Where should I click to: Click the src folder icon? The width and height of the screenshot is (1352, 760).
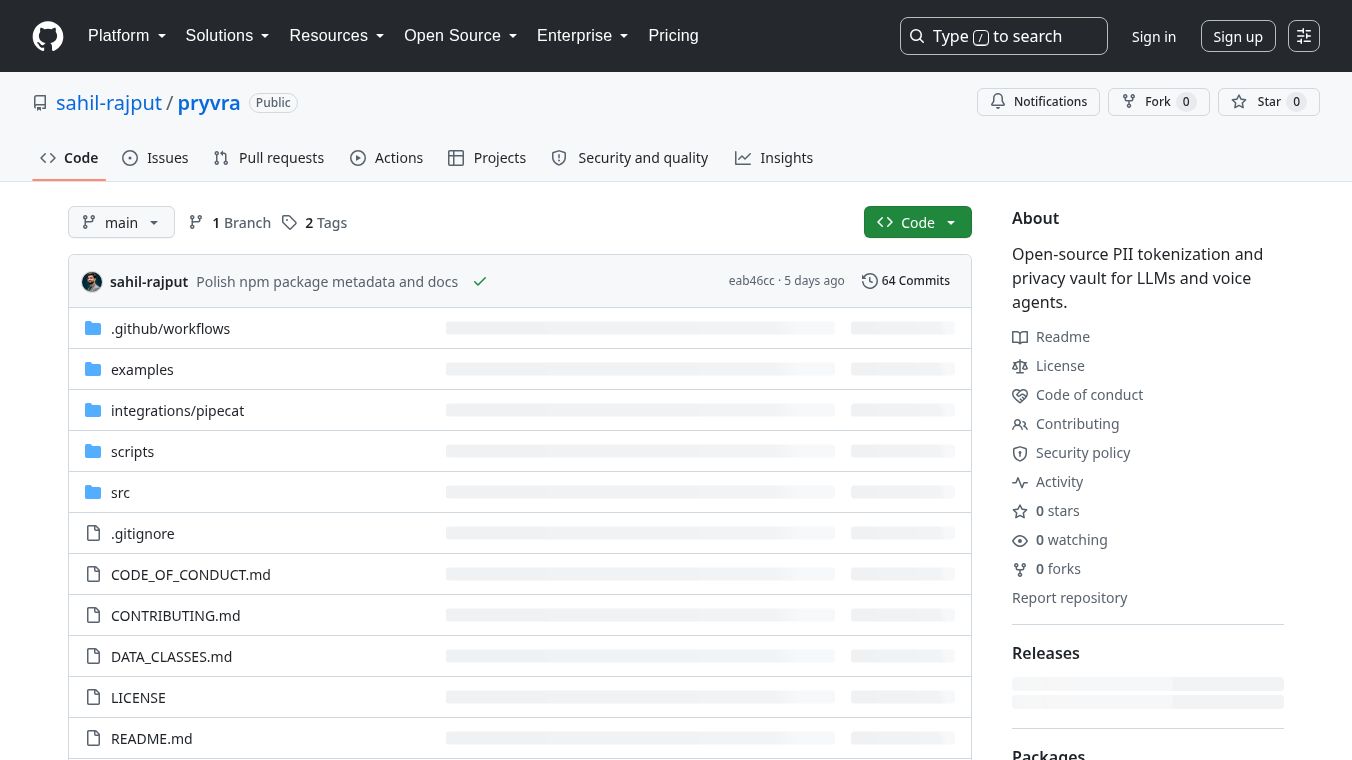coord(93,492)
